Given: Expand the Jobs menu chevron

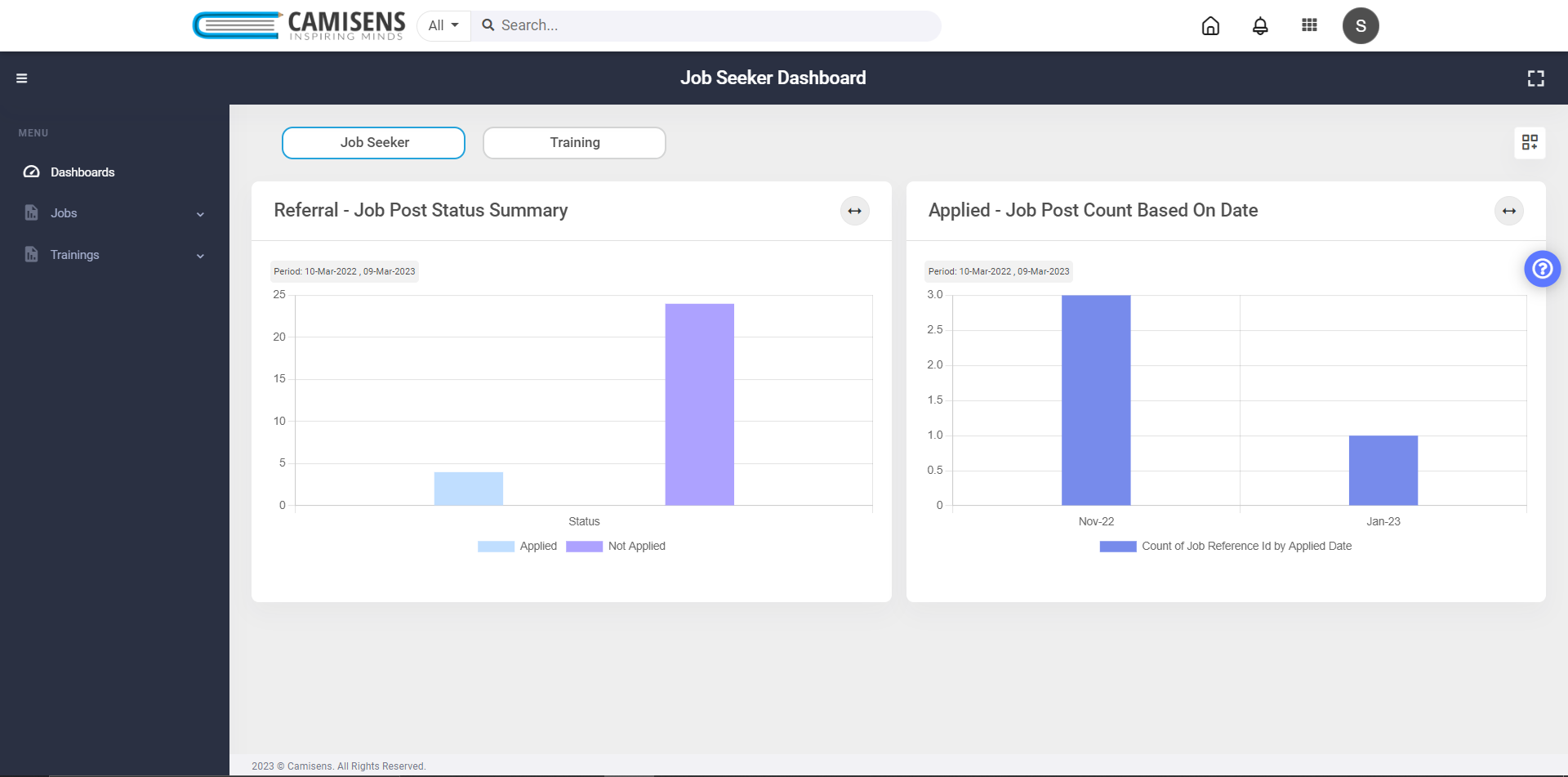Looking at the screenshot, I should click(x=200, y=214).
